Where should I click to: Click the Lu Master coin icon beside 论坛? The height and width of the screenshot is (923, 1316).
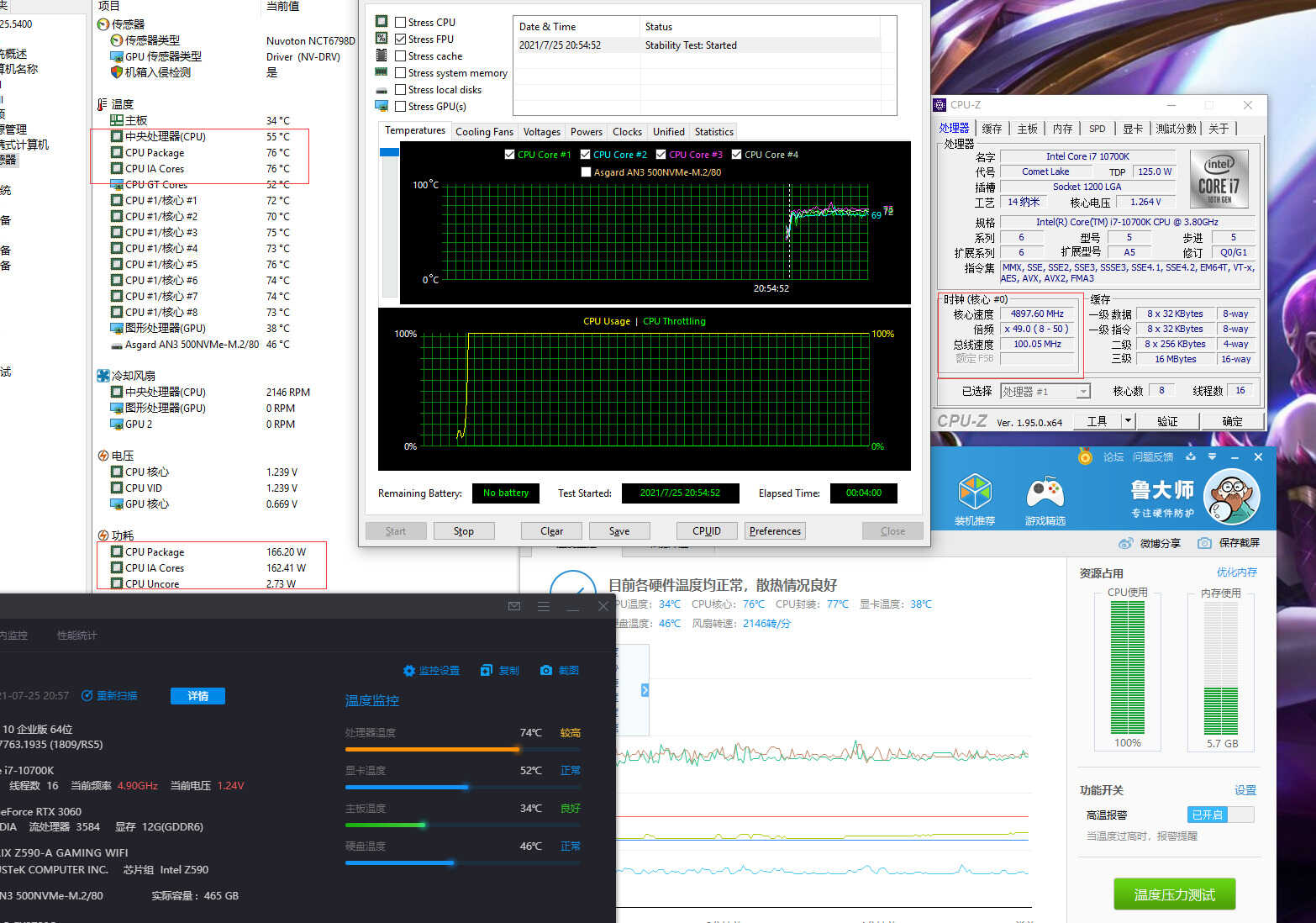point(1085,456)
